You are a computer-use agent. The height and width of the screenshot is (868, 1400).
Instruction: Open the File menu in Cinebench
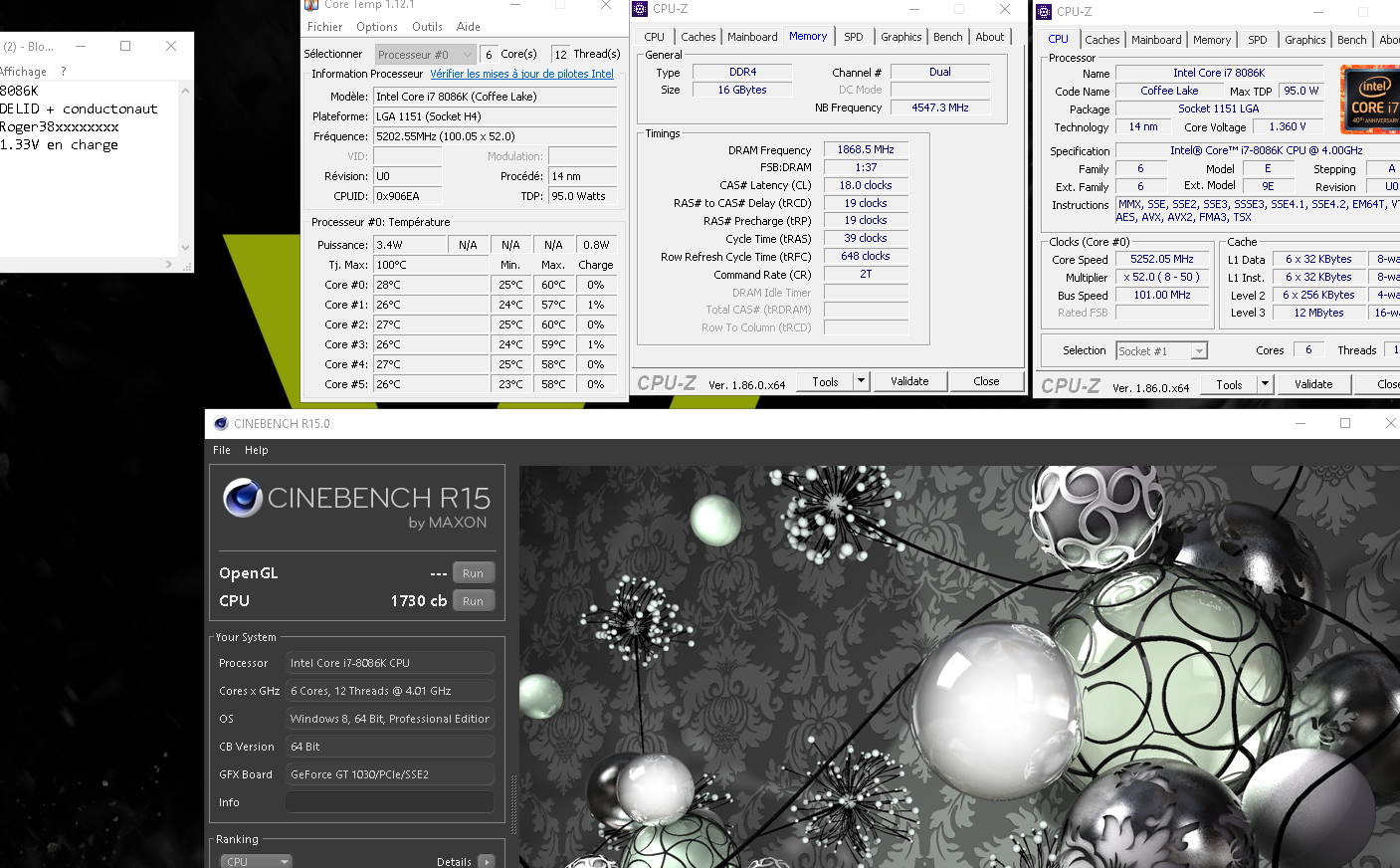click(221, 450)
